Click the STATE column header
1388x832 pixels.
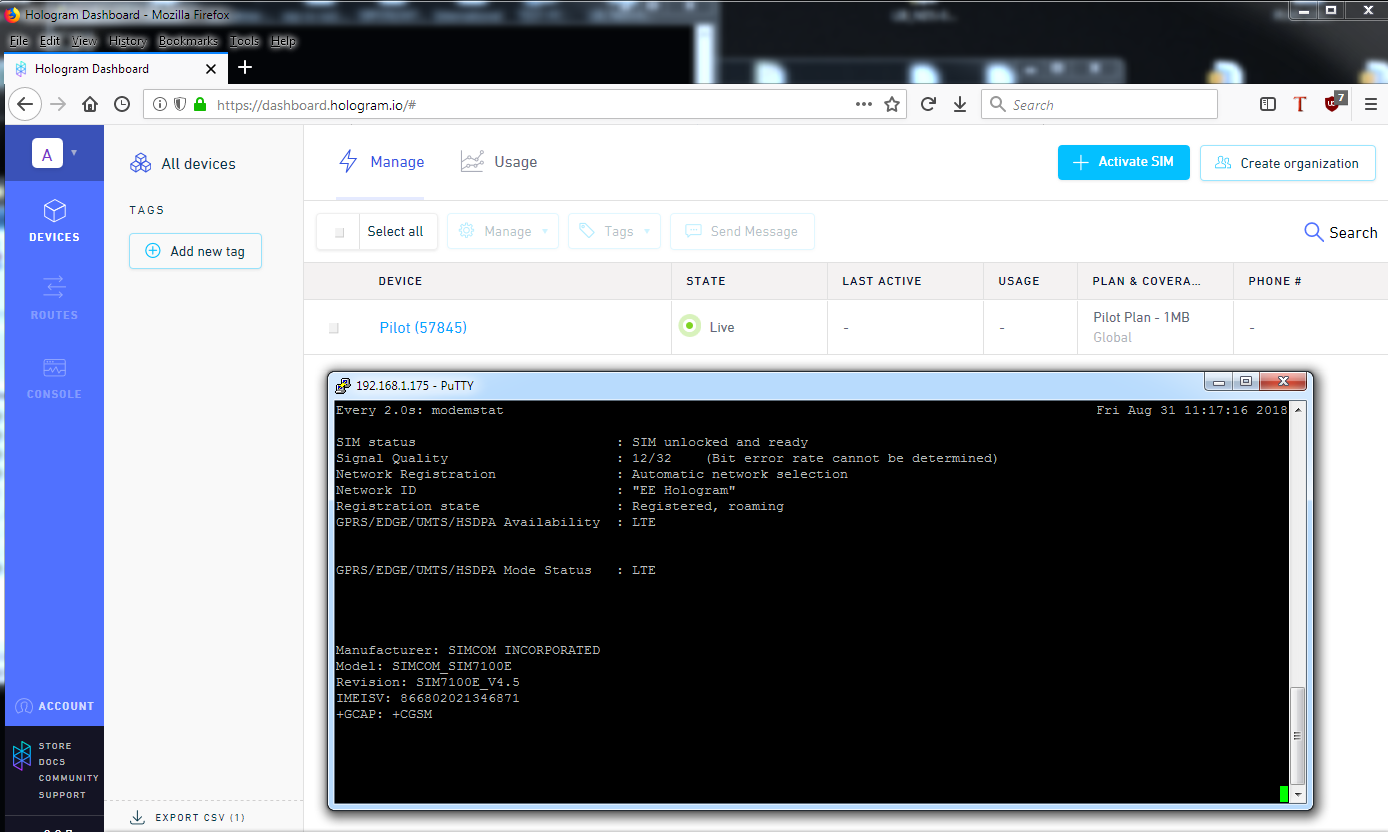[706, 281]
